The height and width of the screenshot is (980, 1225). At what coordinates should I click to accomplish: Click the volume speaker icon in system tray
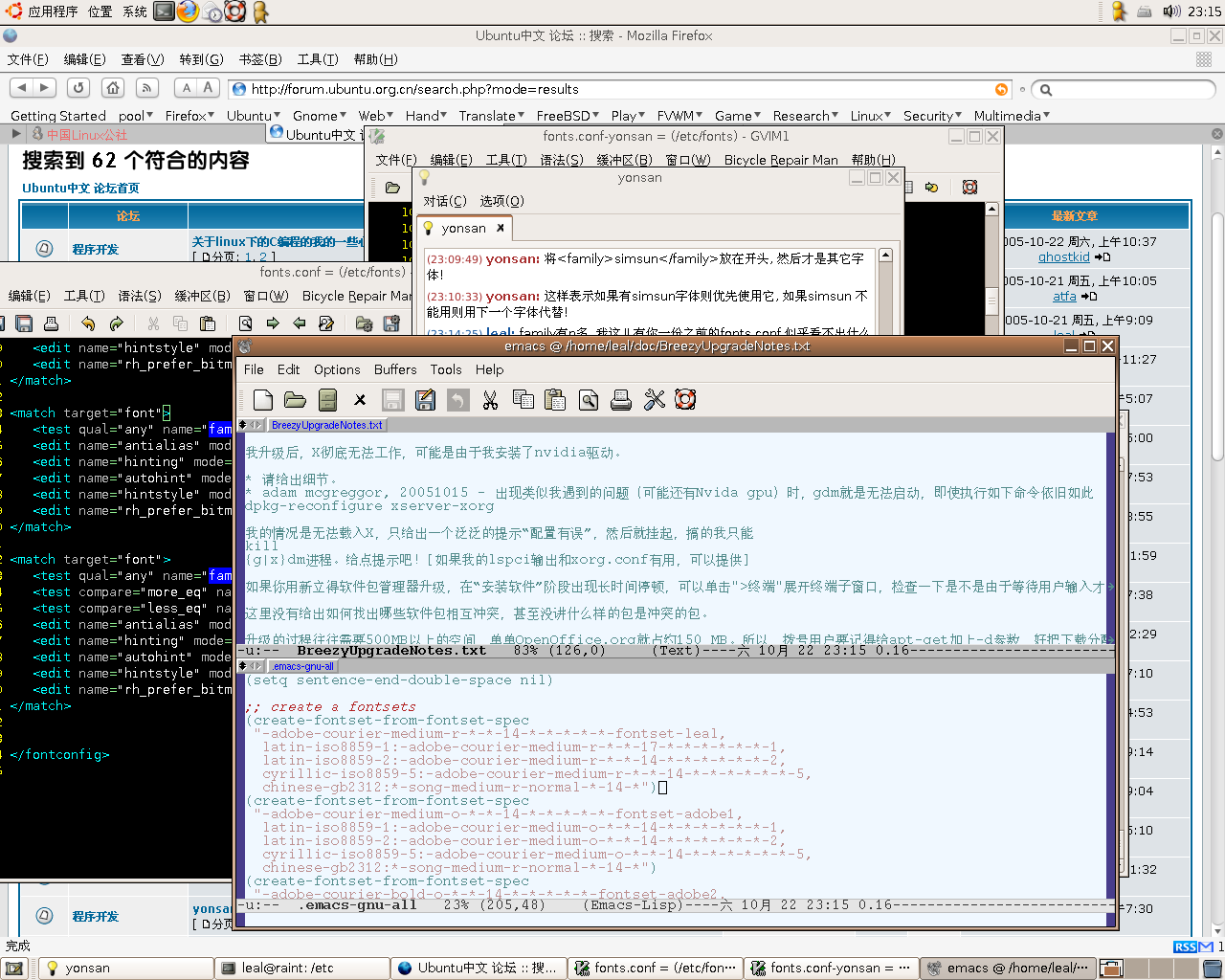(1171, 11)
